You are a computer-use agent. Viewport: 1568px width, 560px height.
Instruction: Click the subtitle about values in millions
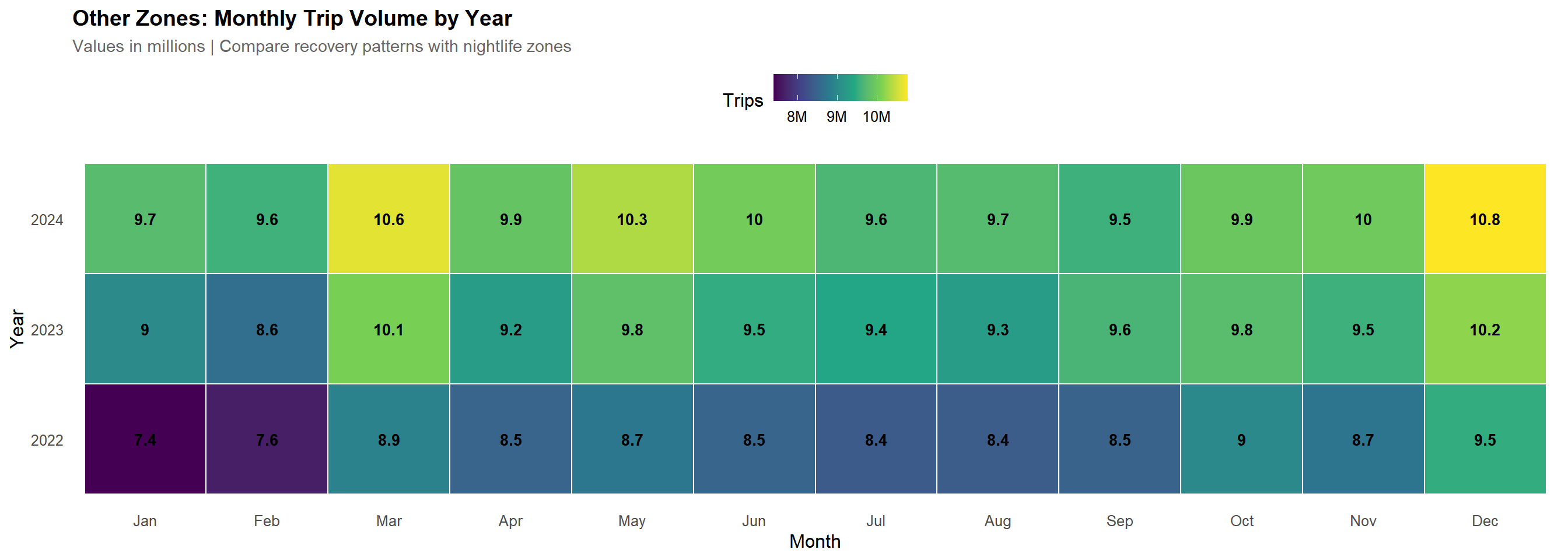click(321, 46)
